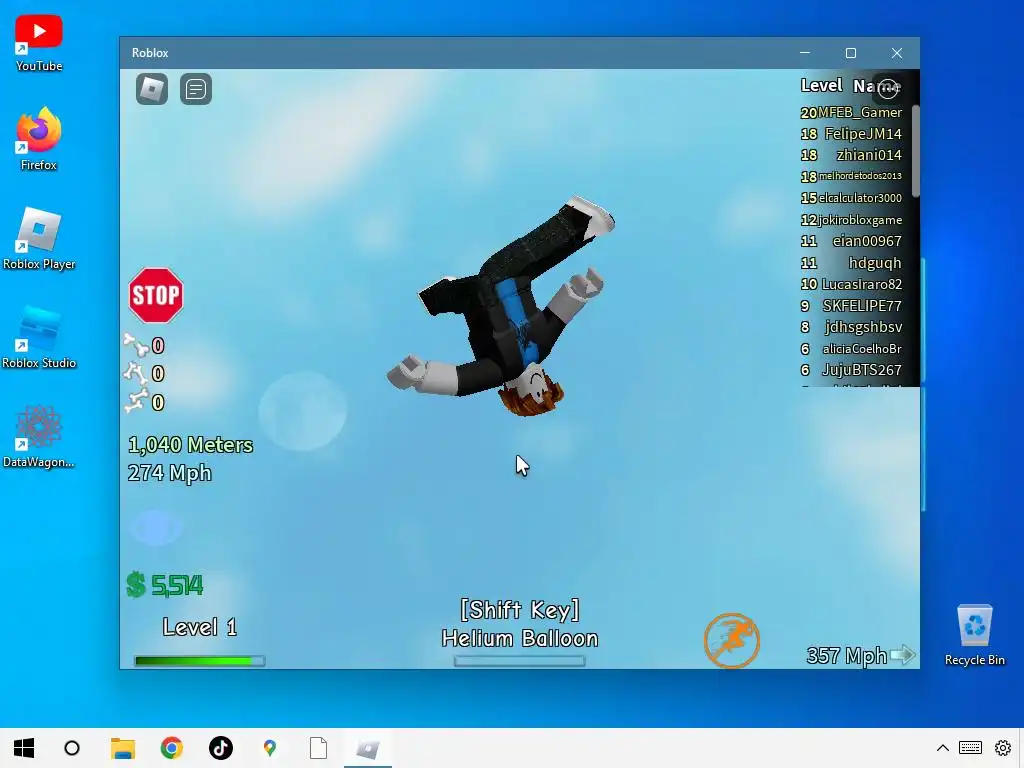Image resolution: width=1024 pixels, height=768 pixels.
Task: Open YouTube desktop shortcut
Action: pyautogui.click(x=39, y=43)
